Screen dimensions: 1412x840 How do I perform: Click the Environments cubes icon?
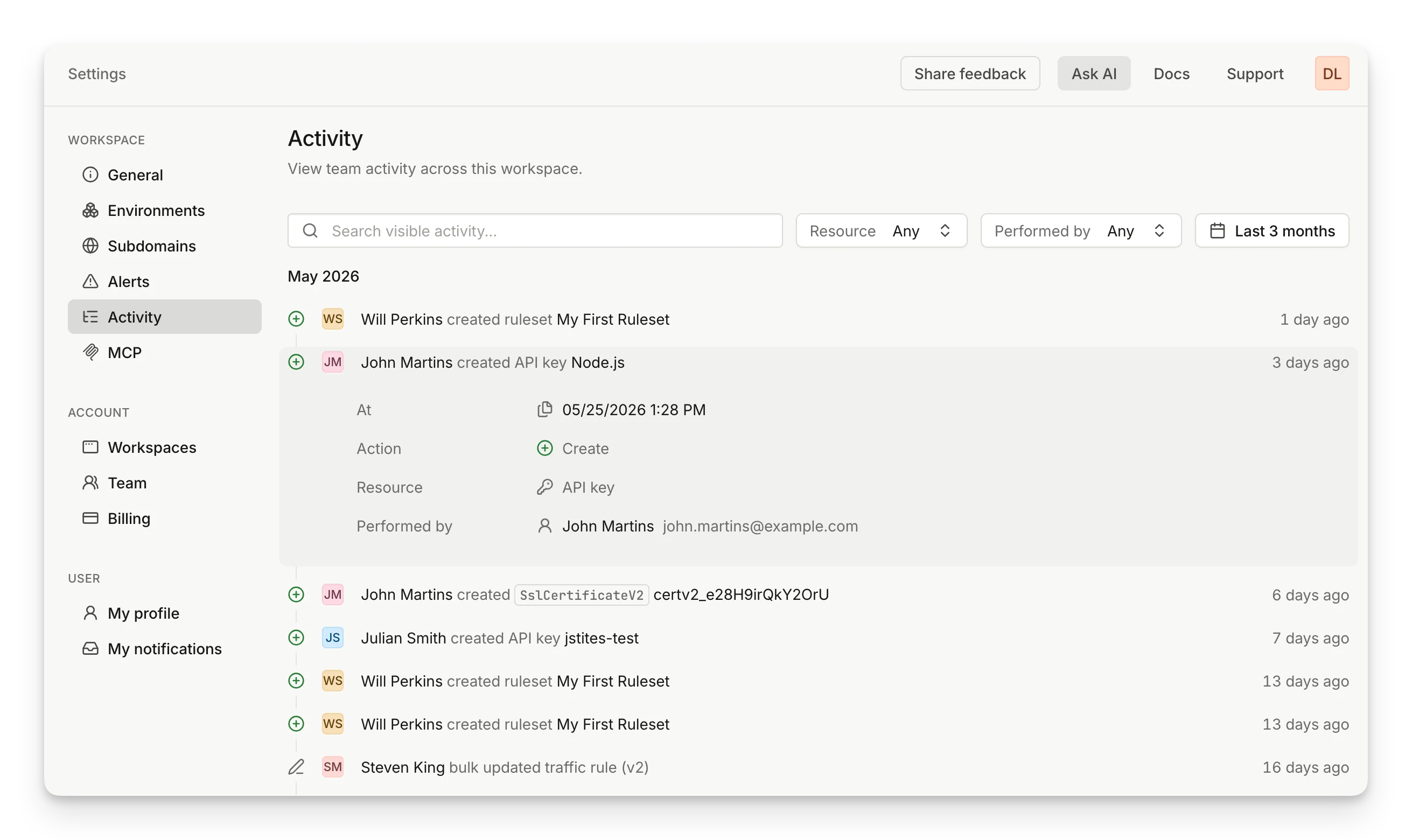coord(90,211)
